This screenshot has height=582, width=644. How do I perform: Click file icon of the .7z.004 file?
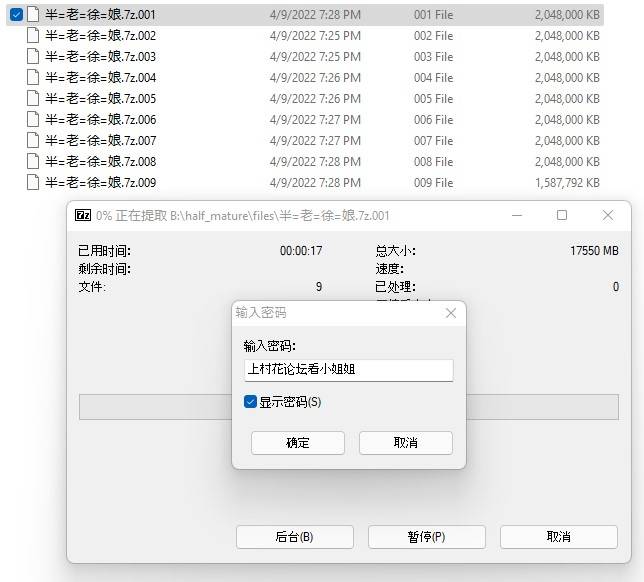[33, 78]
